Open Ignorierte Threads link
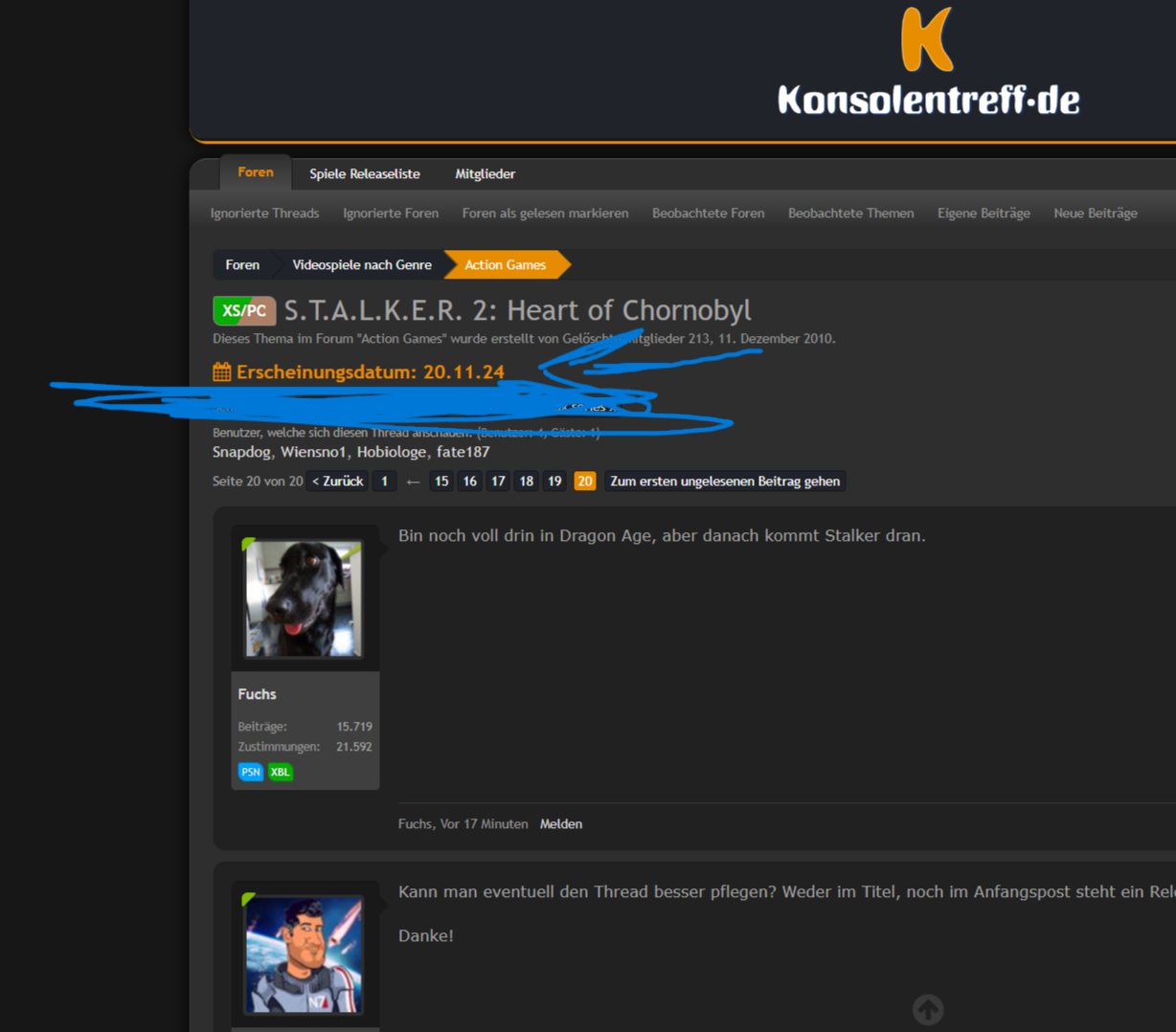 click(x=264, y=213)
